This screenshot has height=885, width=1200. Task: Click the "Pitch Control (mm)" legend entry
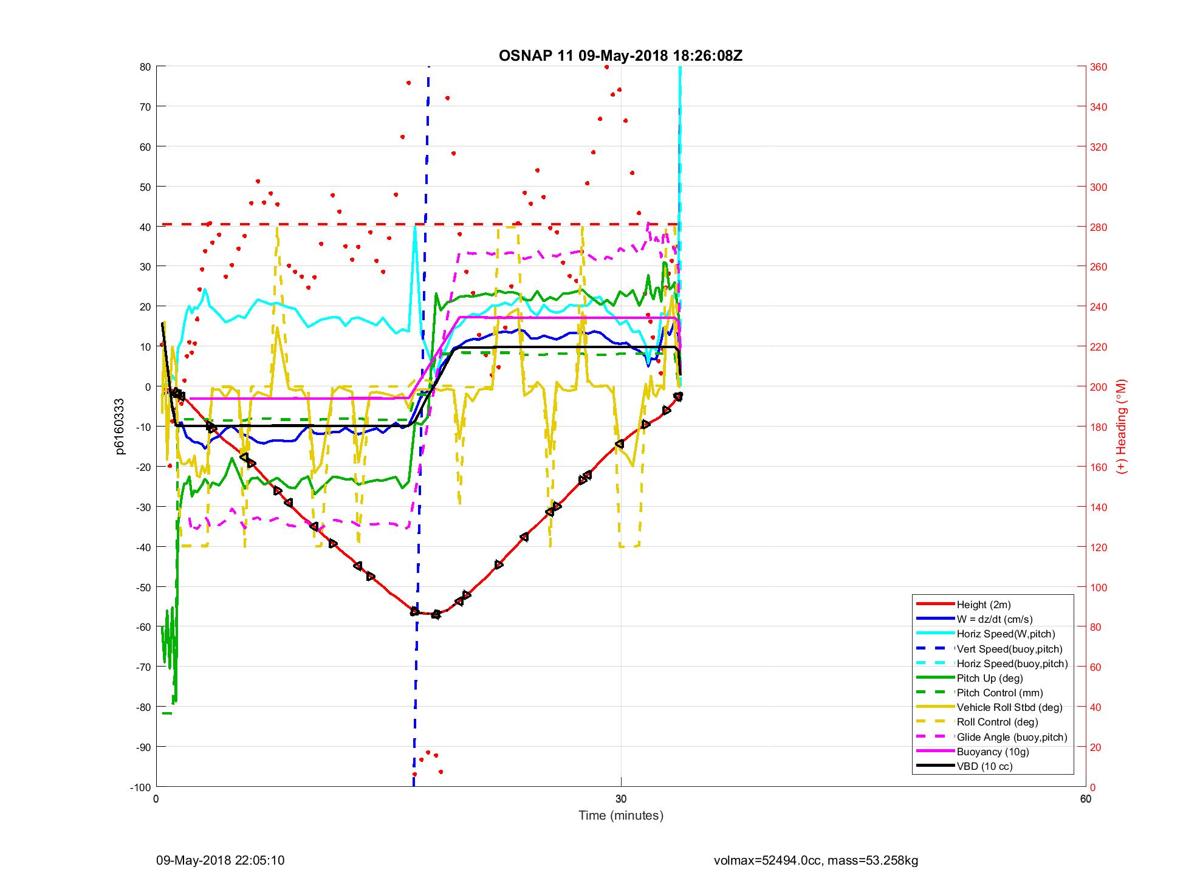(1002, 692)
